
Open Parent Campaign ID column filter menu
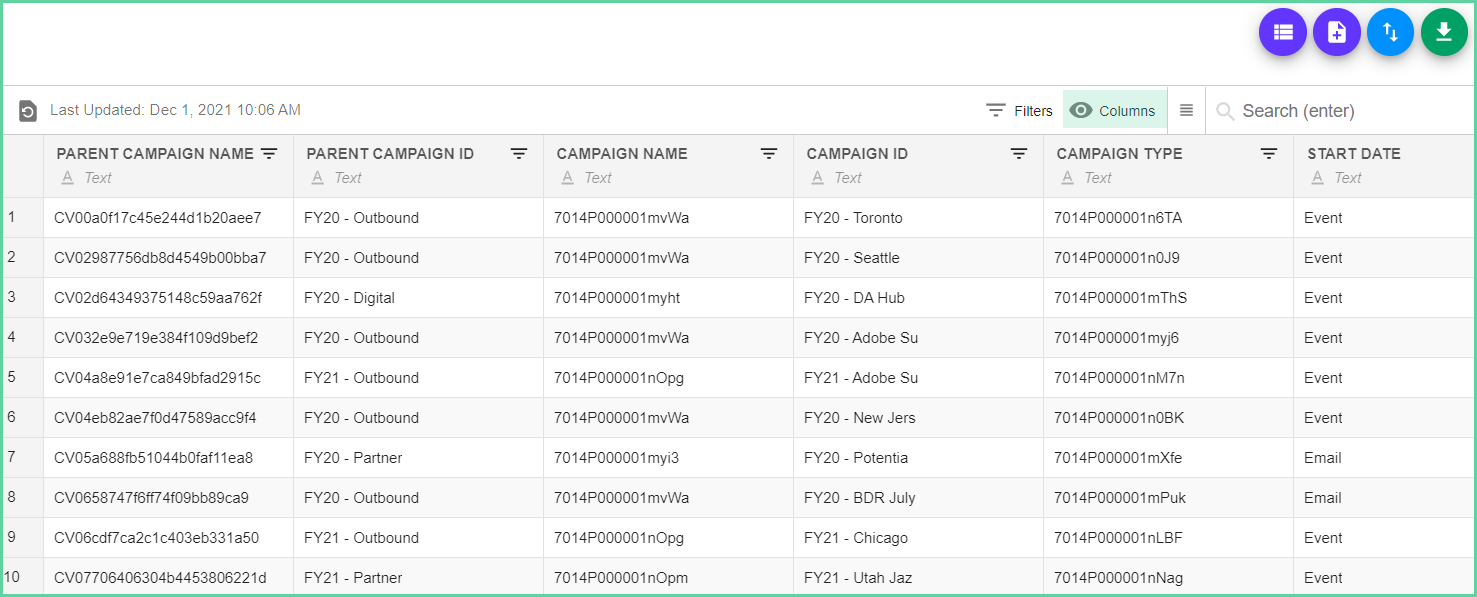click(x=519, y=153)
